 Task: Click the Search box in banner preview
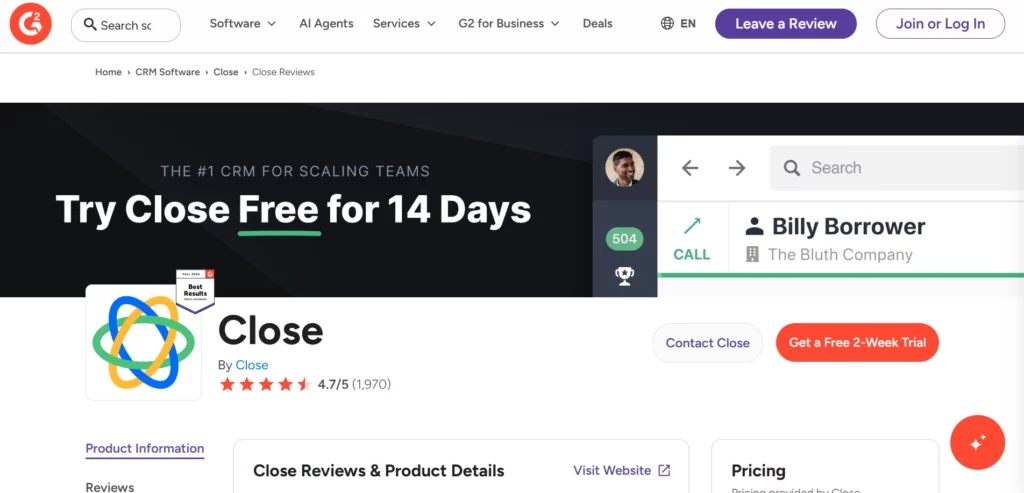click(x=897, y=168)
